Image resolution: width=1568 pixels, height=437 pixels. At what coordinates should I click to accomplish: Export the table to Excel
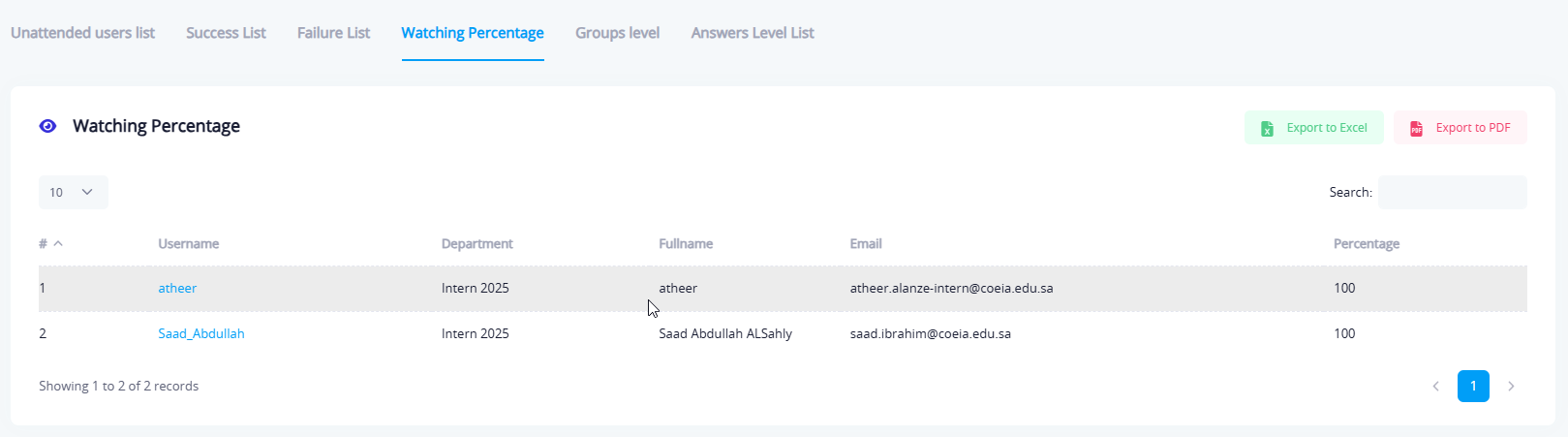click(1314, 128)
